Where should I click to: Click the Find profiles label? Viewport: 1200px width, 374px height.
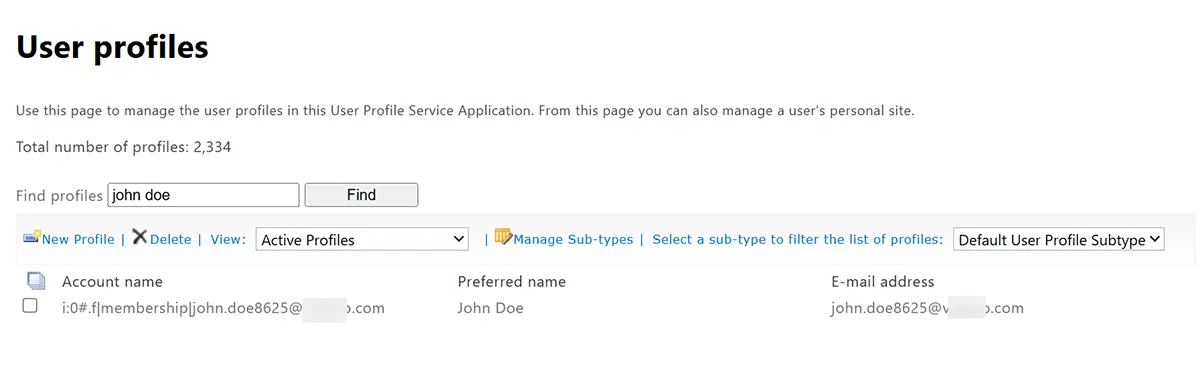(59, 196)
